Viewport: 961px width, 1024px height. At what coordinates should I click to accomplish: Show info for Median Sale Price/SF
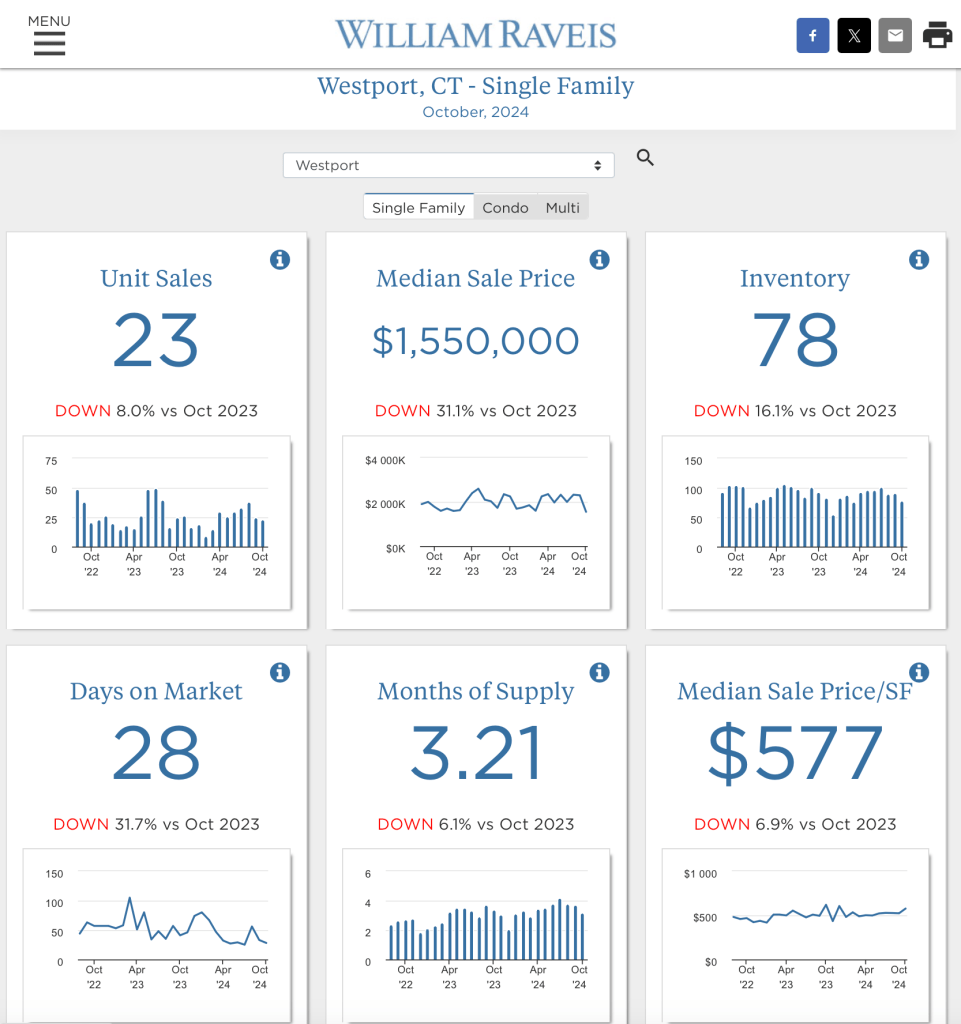(919, 672)
